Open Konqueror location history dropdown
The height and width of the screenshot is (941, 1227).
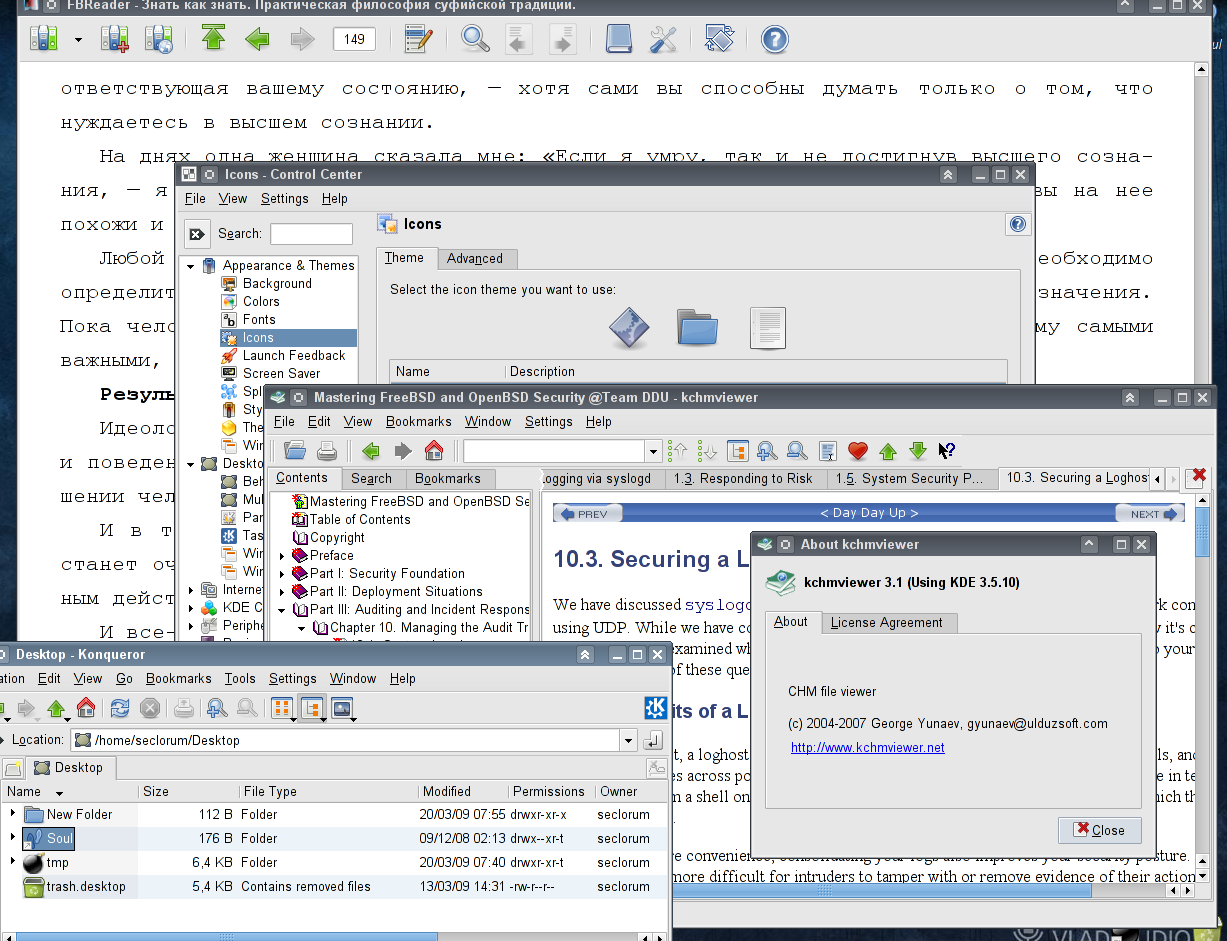tap(628, 740)
